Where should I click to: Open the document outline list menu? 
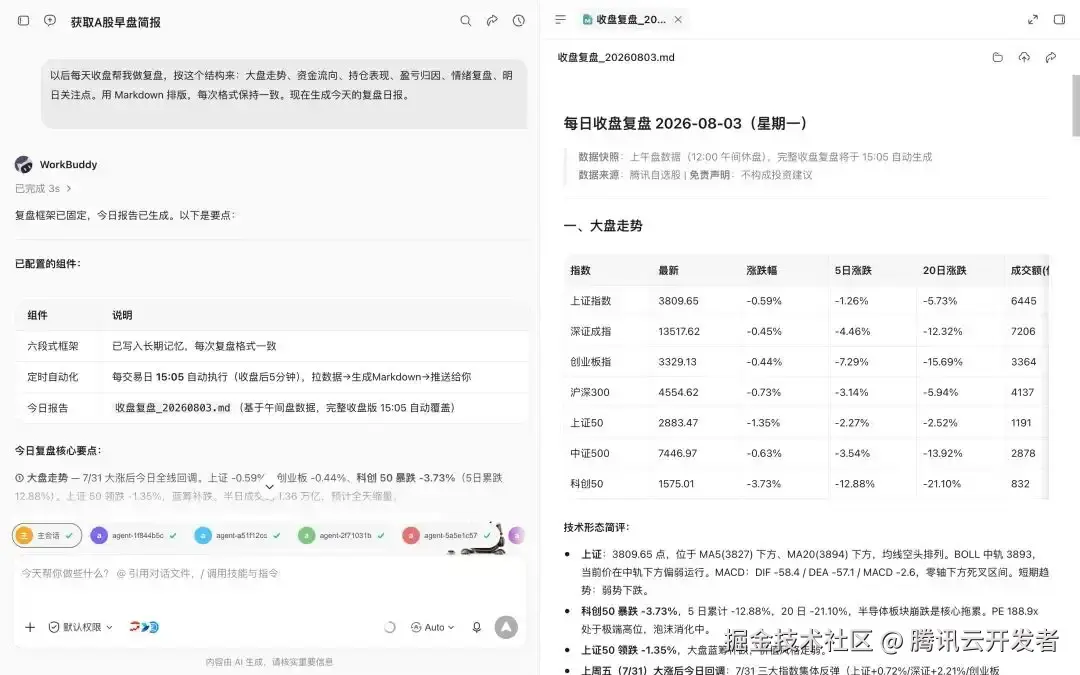pyautogui.click(x=560, y=19)
